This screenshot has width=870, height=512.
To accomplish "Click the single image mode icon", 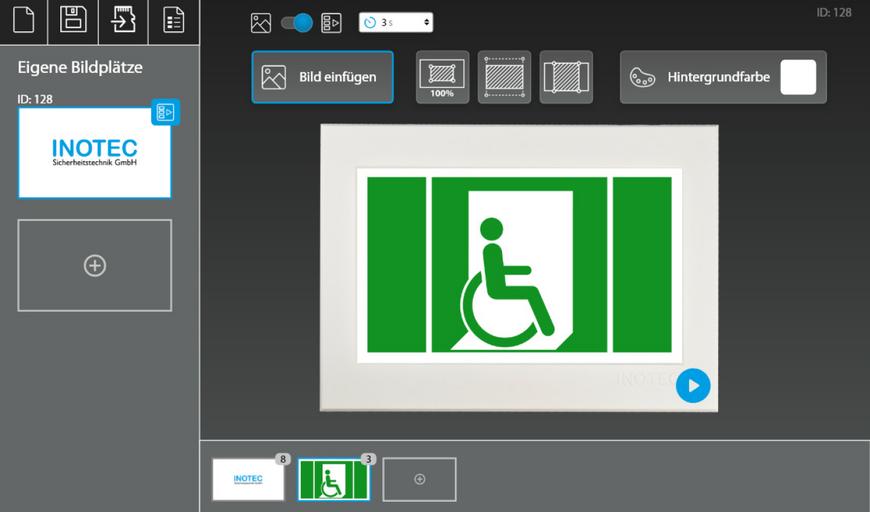I will [x=261, y=23].
